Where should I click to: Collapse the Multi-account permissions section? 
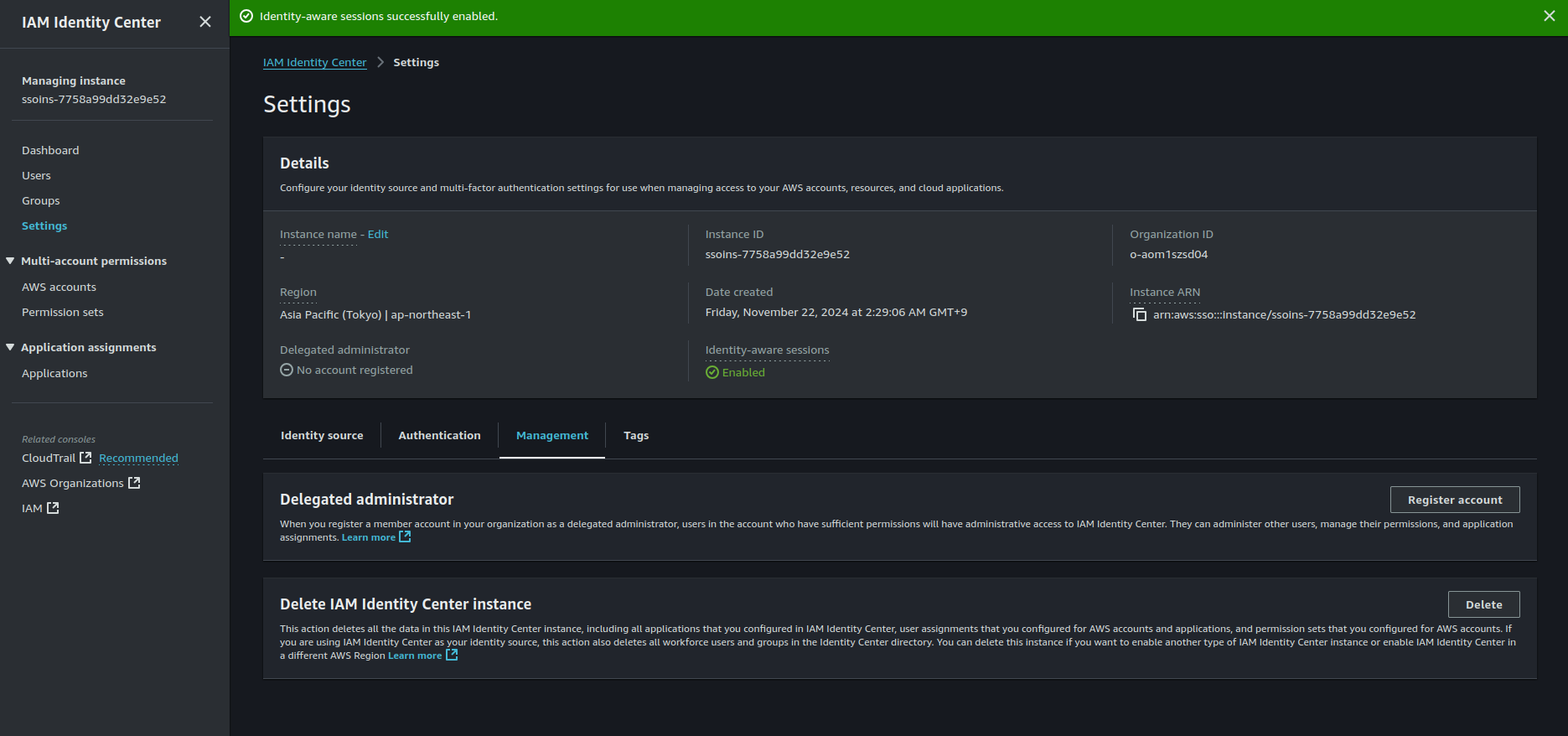[10, 261]
